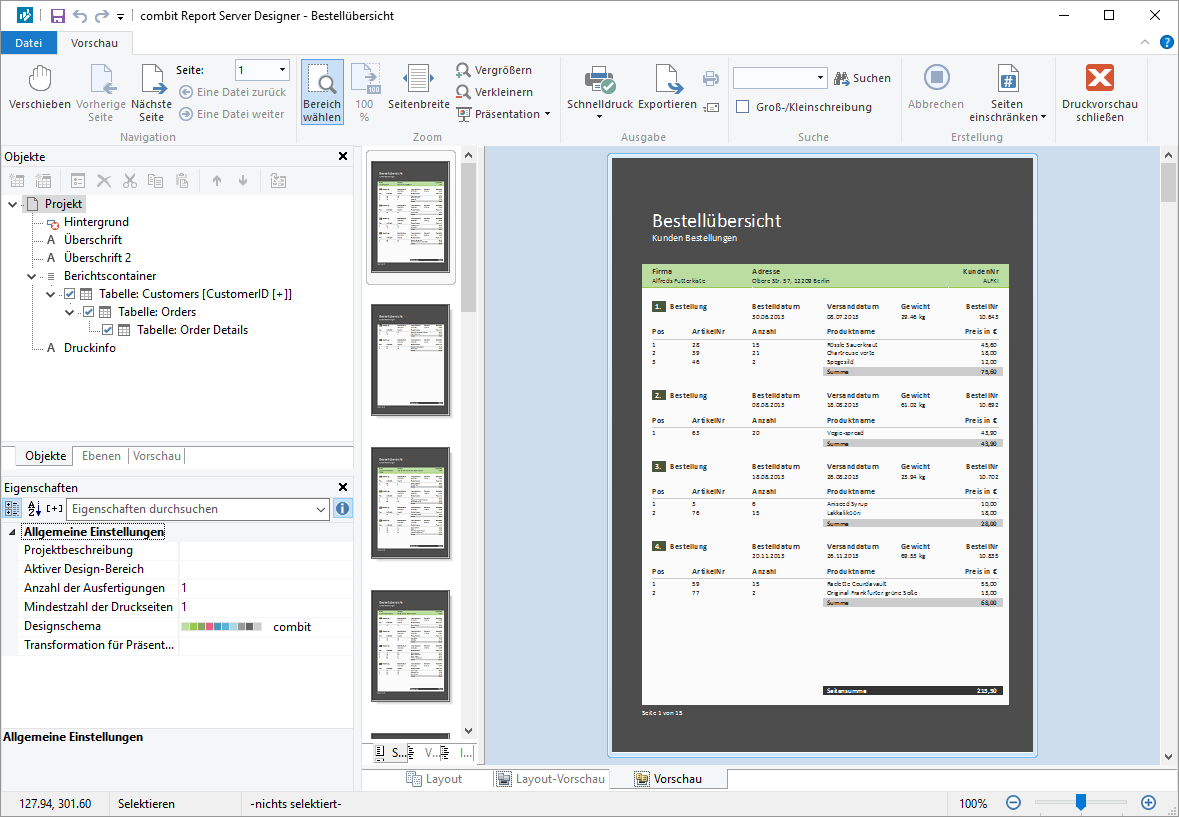Uncheck the Tabelle: Orders checkbox
This screenshot has width=1179, height=817.
tap(89, 312)
